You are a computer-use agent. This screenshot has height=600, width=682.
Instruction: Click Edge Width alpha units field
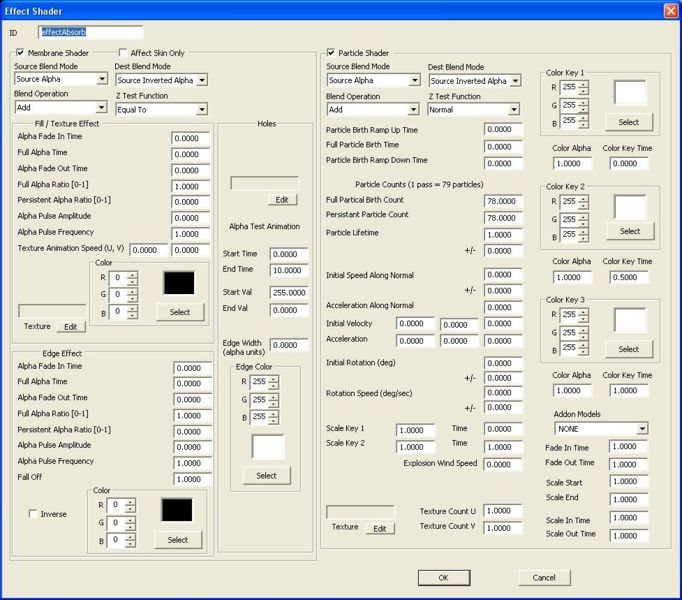pos(289,345)
